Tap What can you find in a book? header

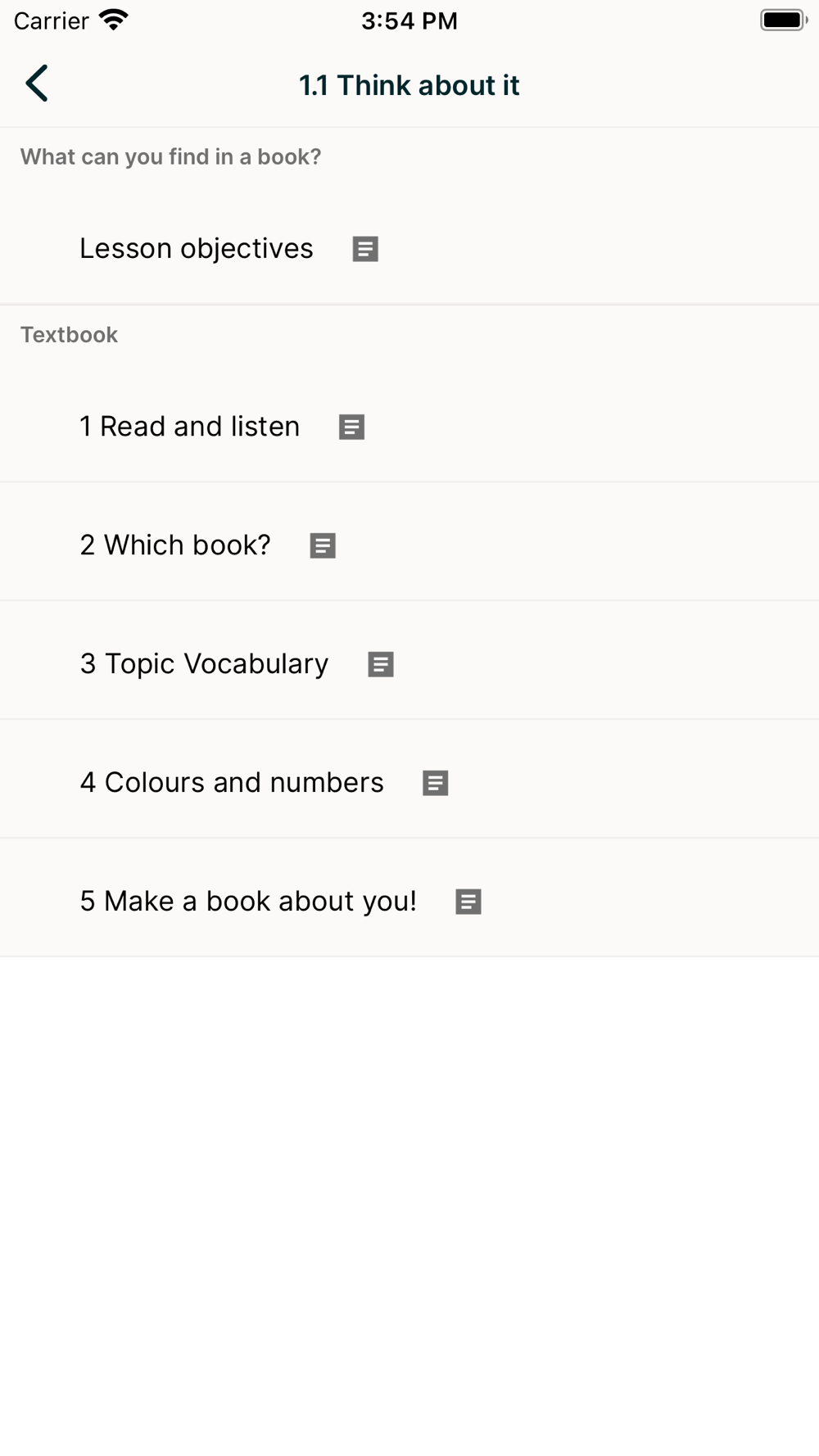pyautogui.click(x=170, y=156)
